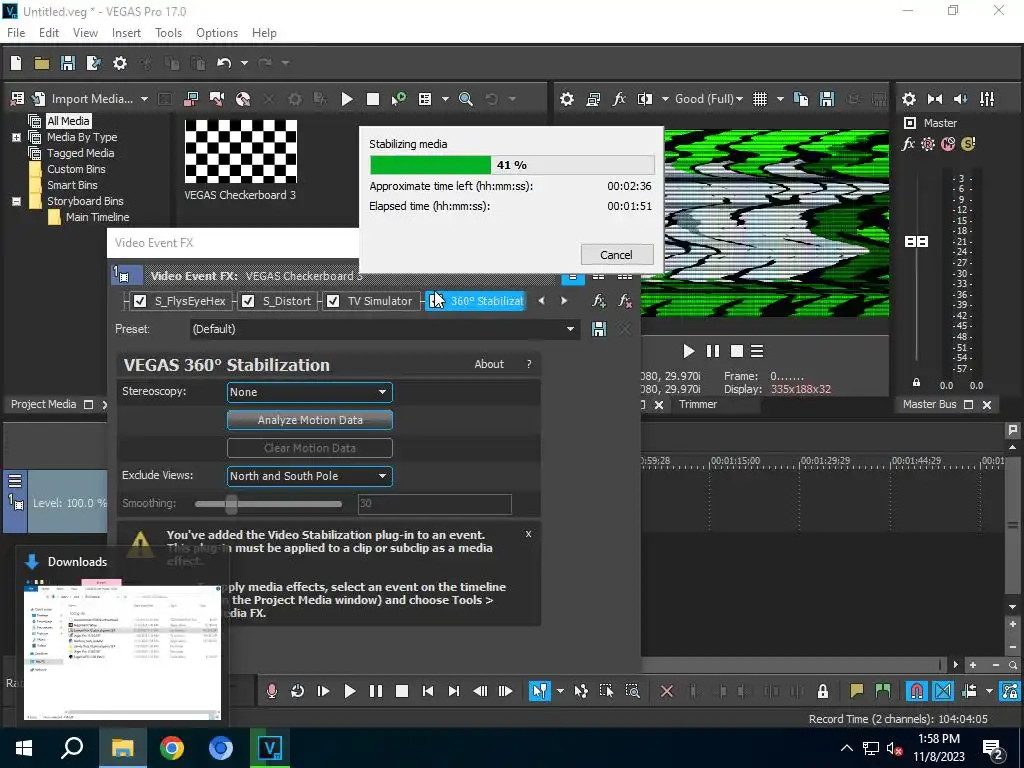
Task: Open the preview properties gear icon
Action: coord(567,99)
